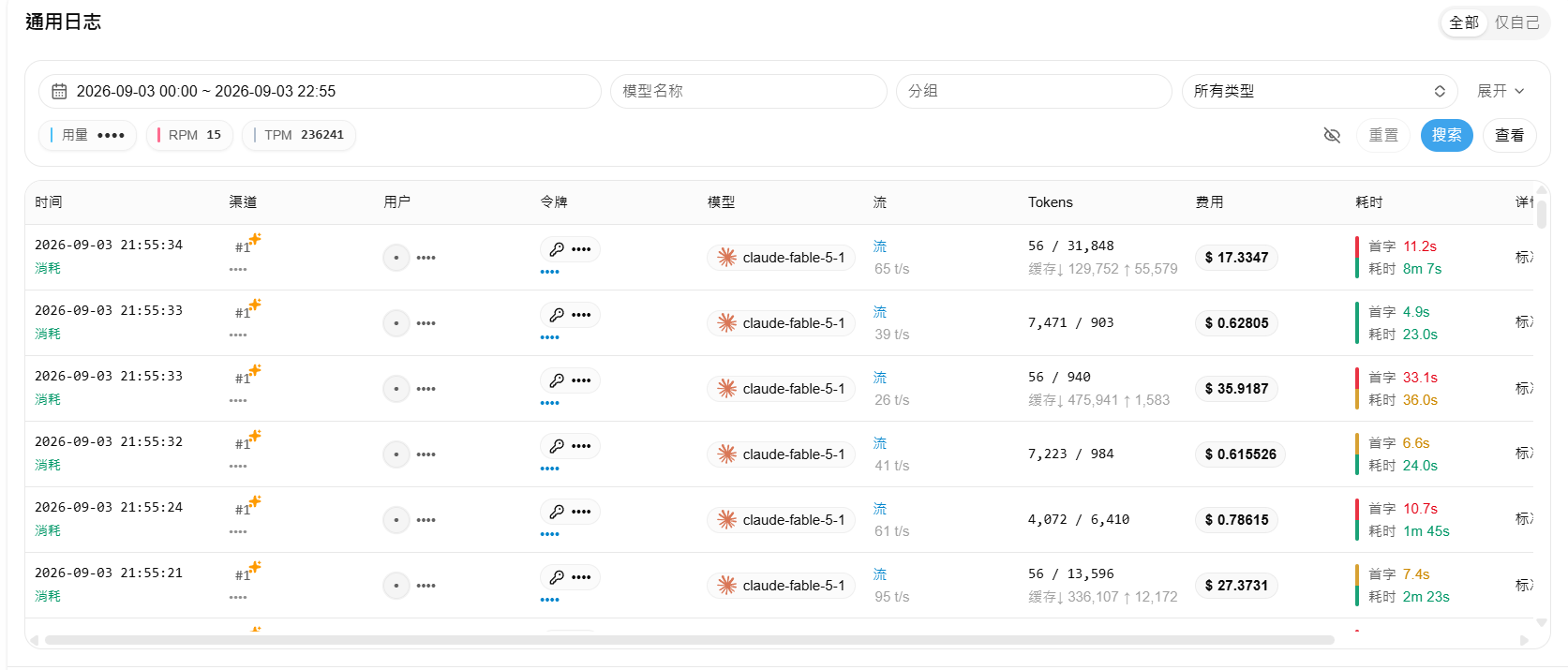1568x670 pixels.
Task: Click the sparkle channel icon in first row
Action: [255, 239]
